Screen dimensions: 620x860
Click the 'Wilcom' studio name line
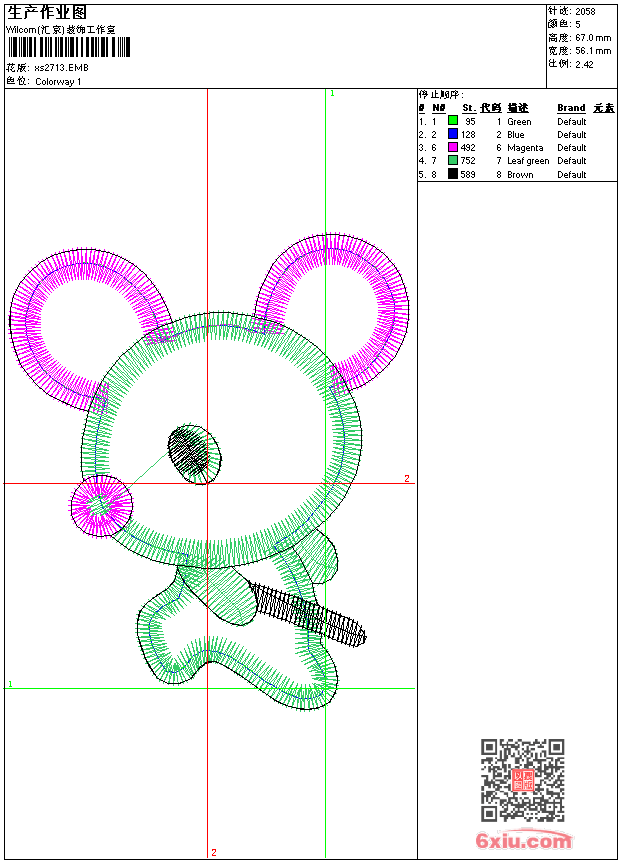[61, 30]
